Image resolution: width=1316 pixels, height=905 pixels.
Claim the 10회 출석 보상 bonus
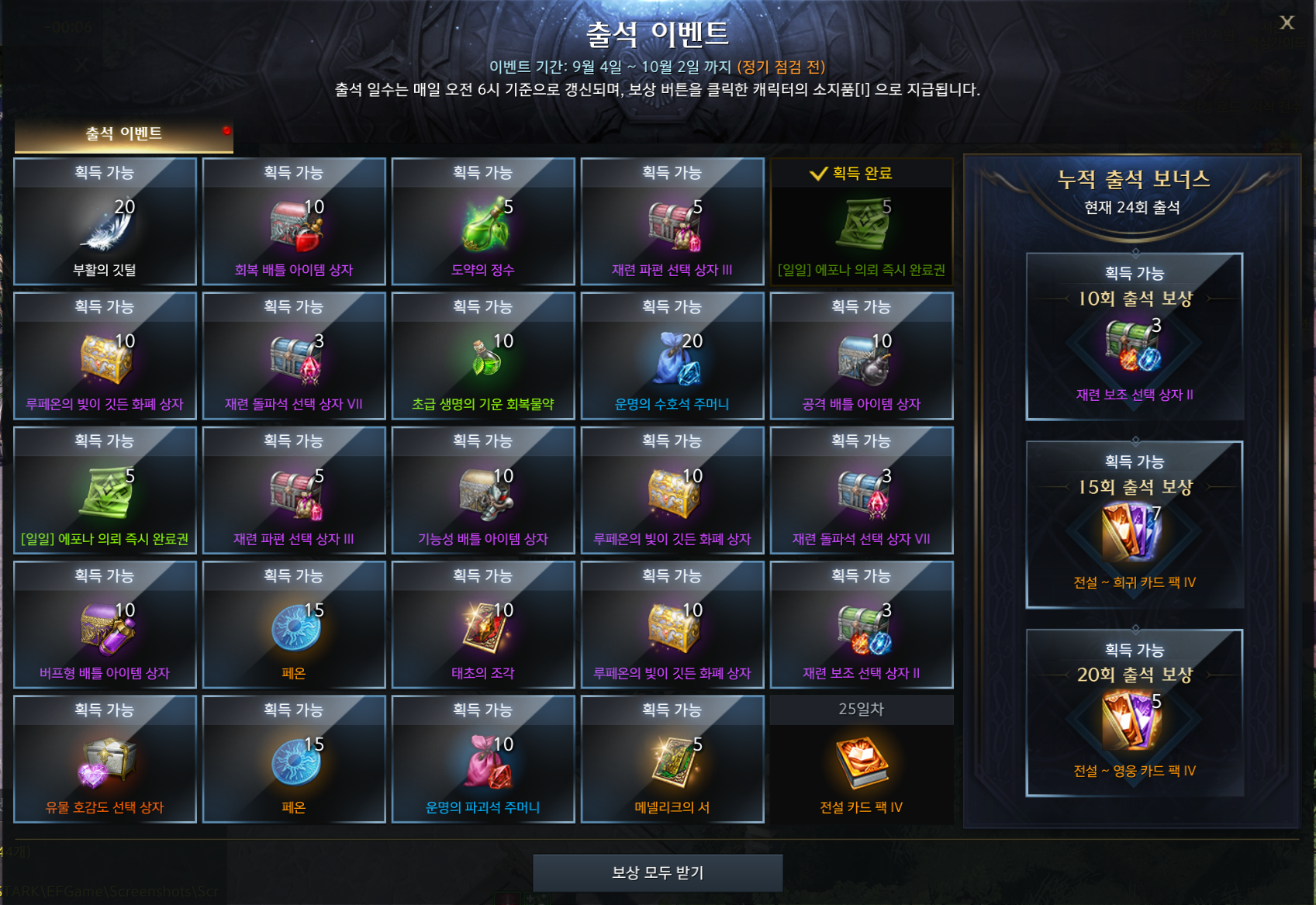coord(1135,337)
